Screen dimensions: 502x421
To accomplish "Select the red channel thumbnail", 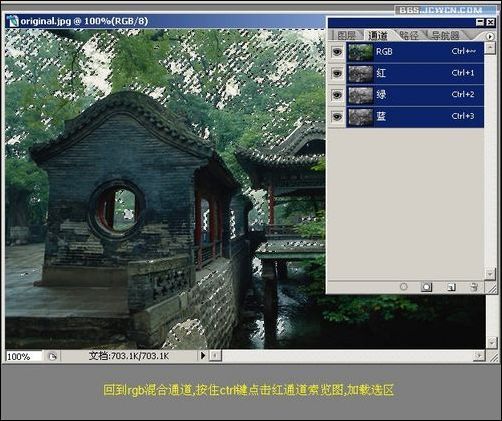I will coord(360,74).
